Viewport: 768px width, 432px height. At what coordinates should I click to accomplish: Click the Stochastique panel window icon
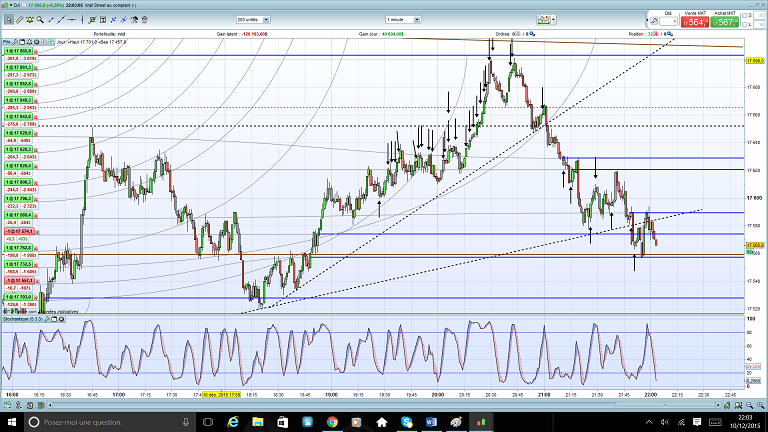click(x=54, y=319)
